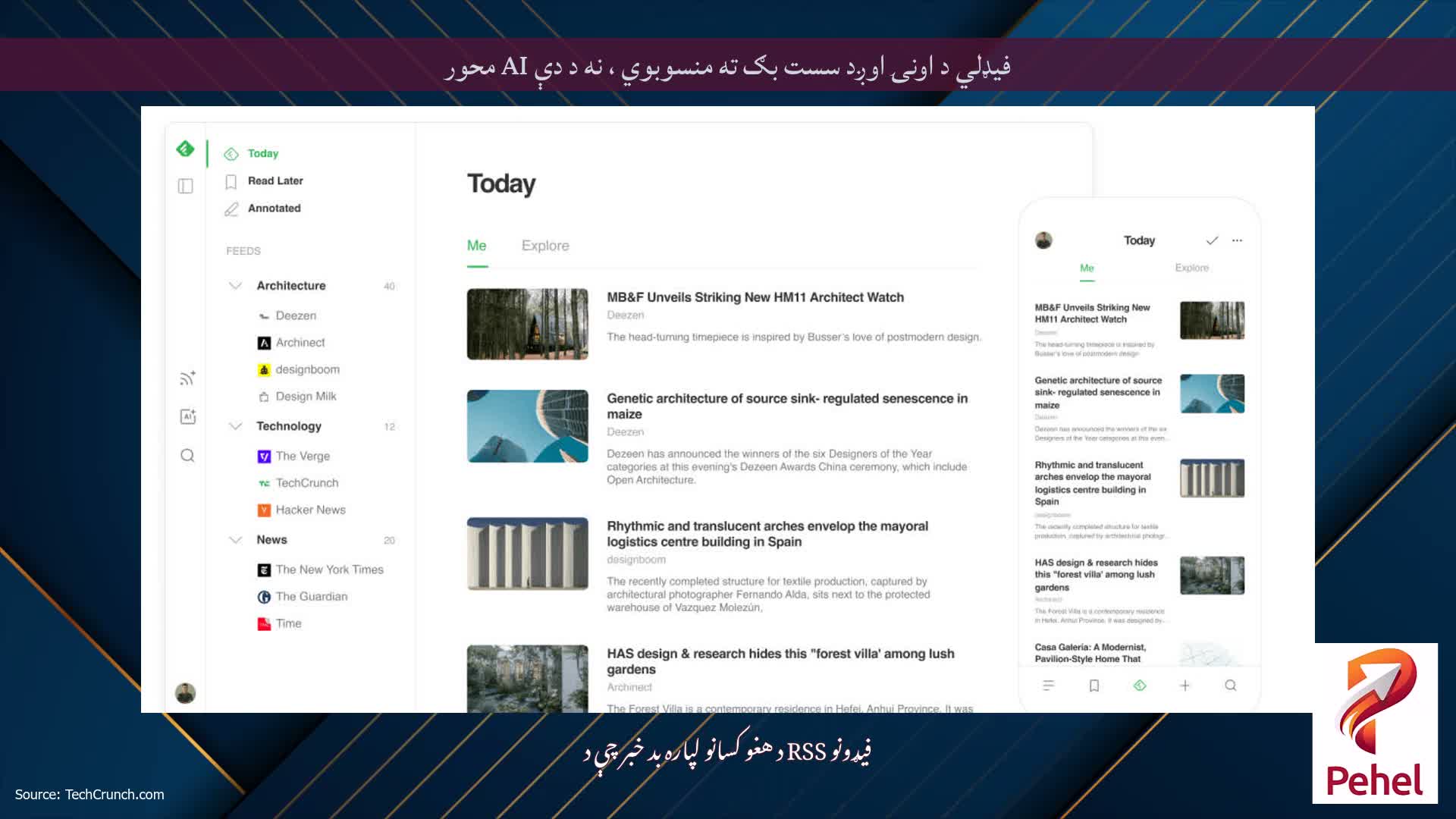This screenshot has width=1456, height=819.
Task: Open MB&F Unveils Striking New HM11 article
Action: 755,297
